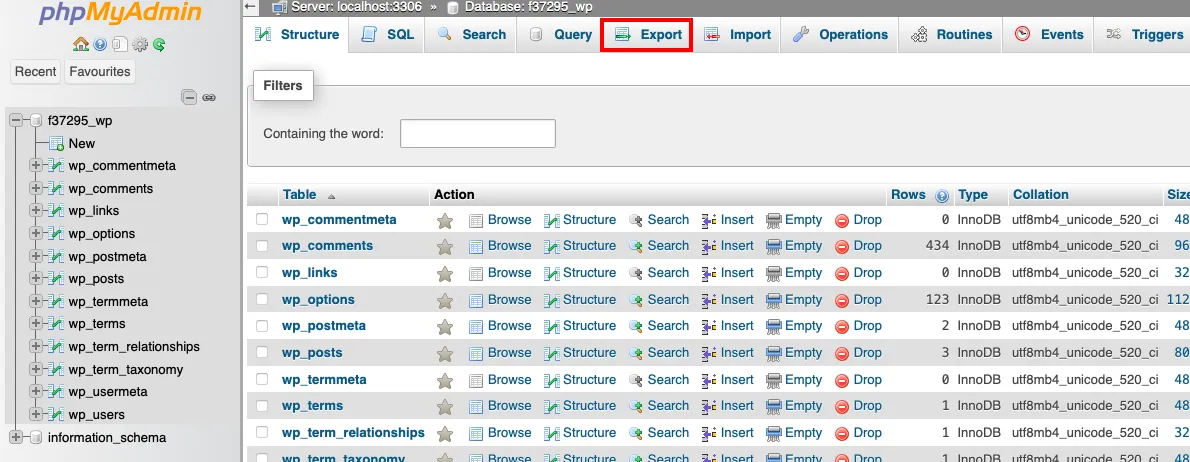Viewport: 1190px width, 462px height.
Task: Check the wp_commentmeta row checkbox
Action: (x=262, y=219)
